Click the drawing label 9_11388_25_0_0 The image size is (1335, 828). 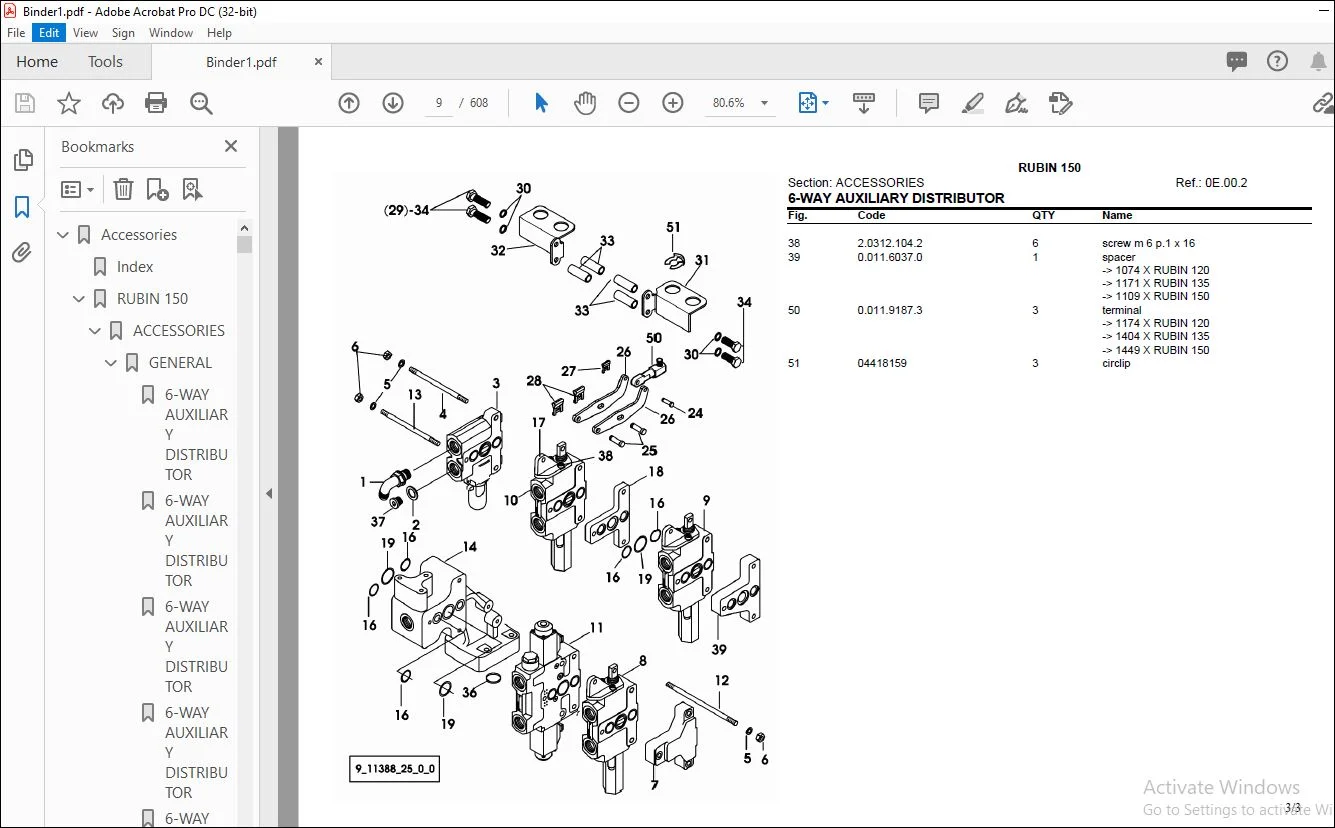tap(395, 770)
